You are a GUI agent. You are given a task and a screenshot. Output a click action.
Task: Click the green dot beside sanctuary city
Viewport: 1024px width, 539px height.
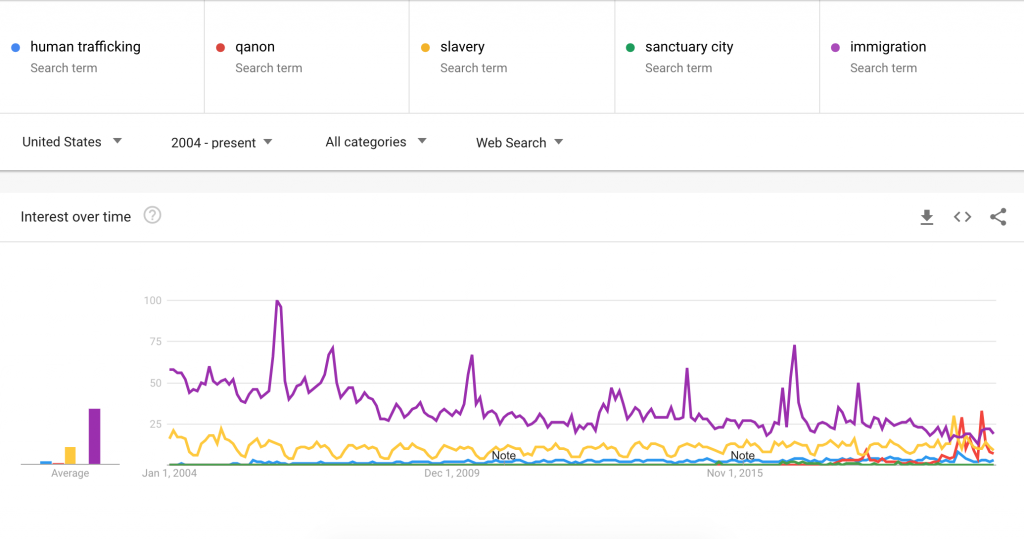(630, 47)
